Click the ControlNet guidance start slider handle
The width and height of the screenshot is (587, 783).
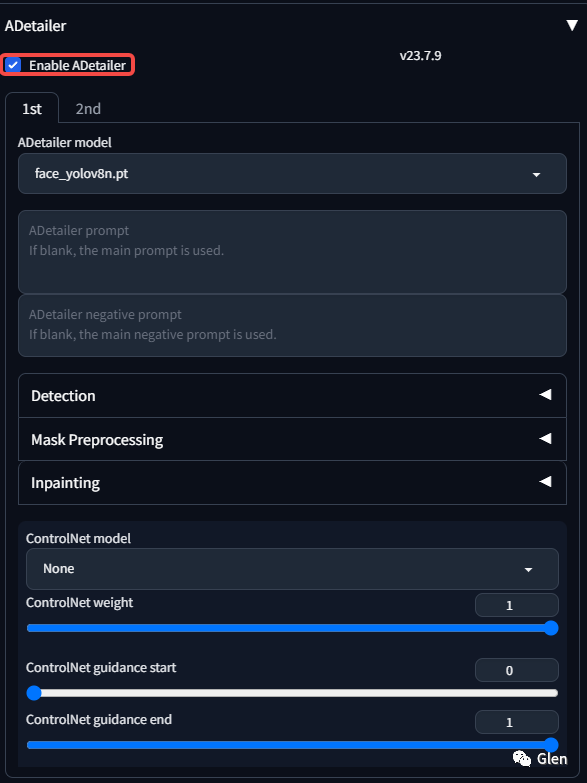[x=33, y=693]
